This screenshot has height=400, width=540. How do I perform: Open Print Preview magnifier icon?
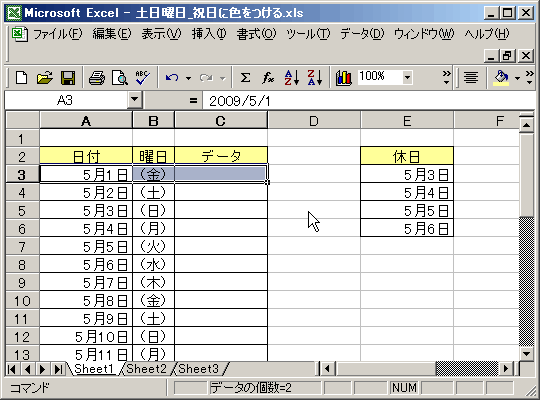click(120, 78)
